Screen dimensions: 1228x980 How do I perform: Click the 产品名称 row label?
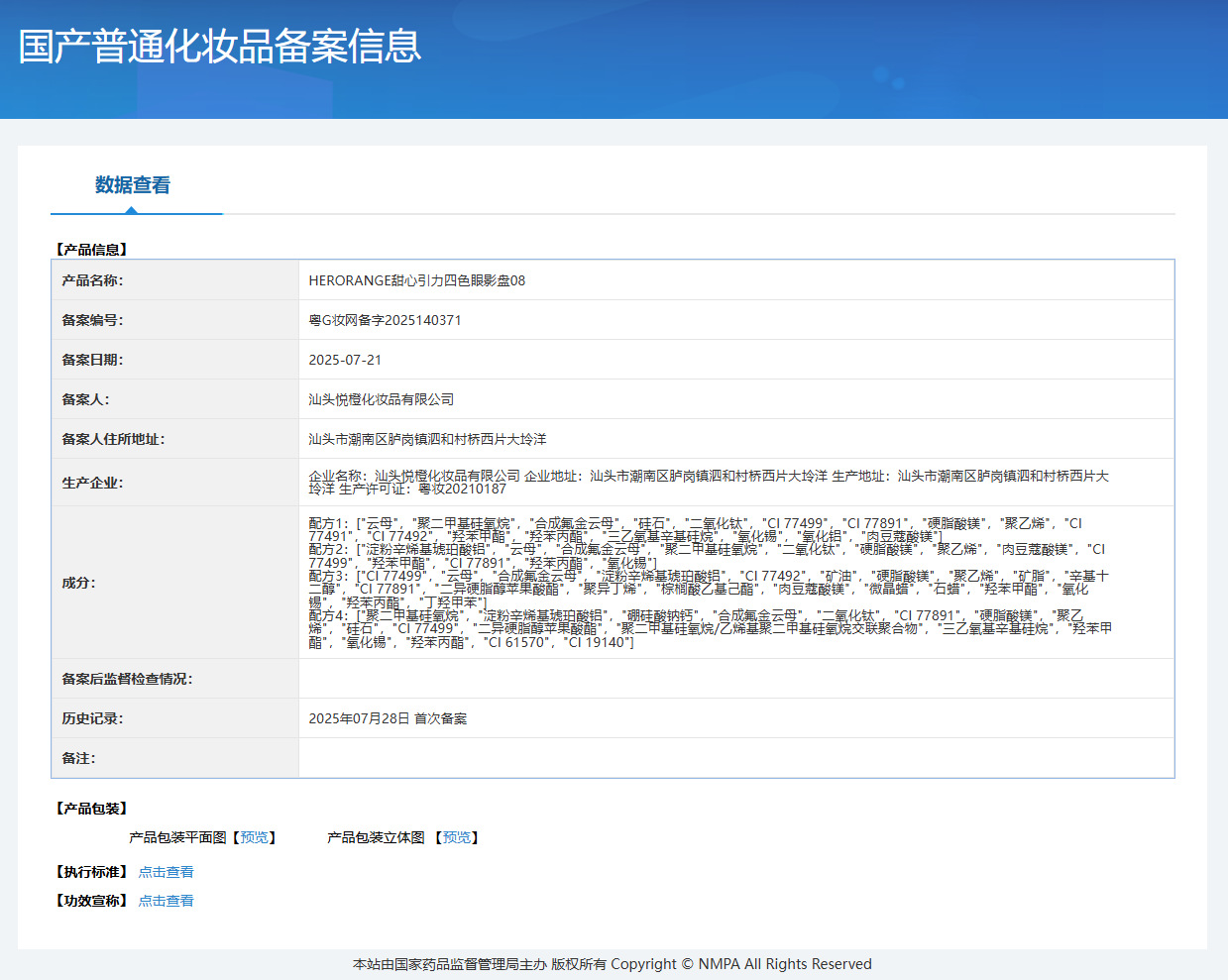coord(92,280)
